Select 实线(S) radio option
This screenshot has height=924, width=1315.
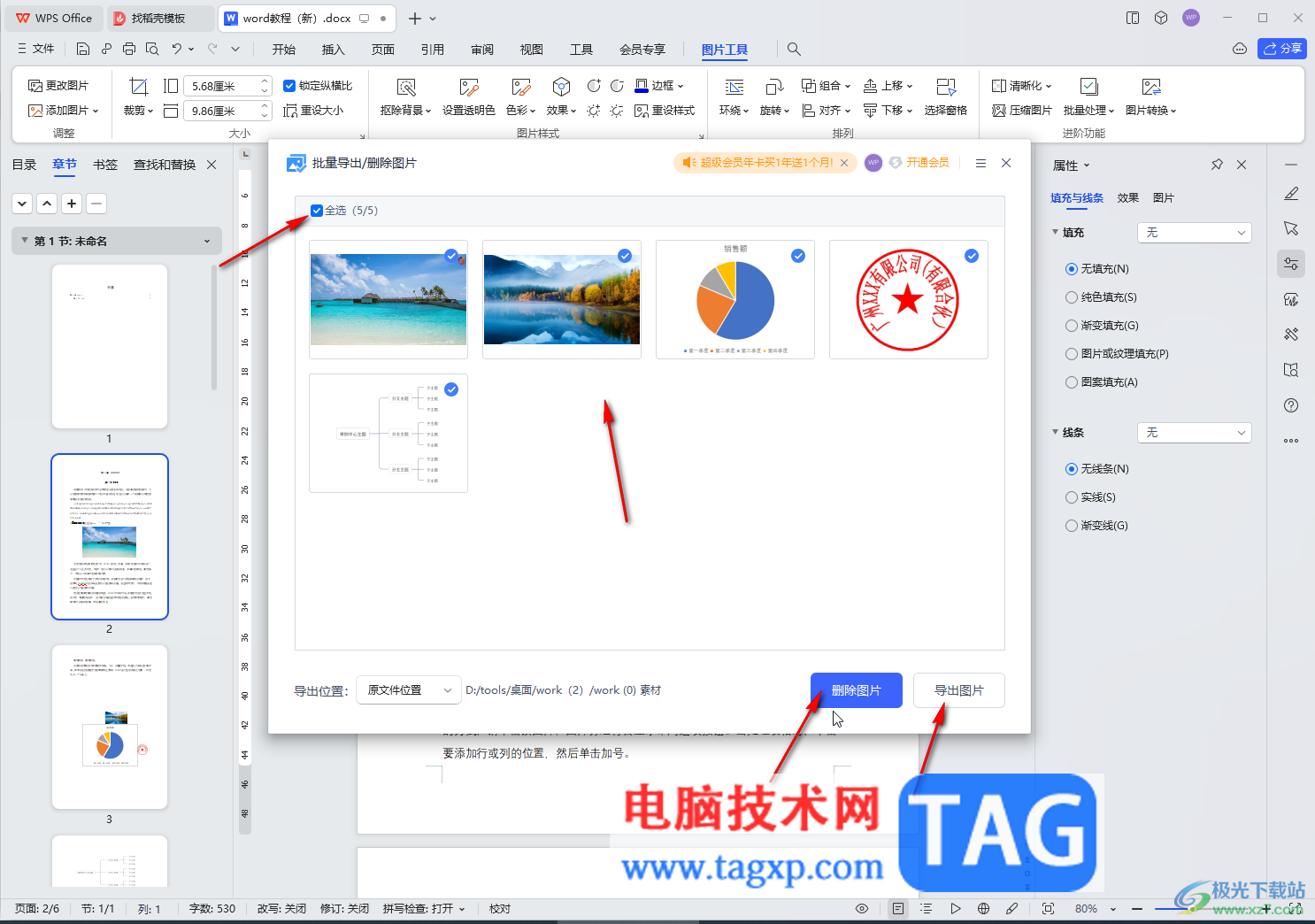click(1072, 497)
